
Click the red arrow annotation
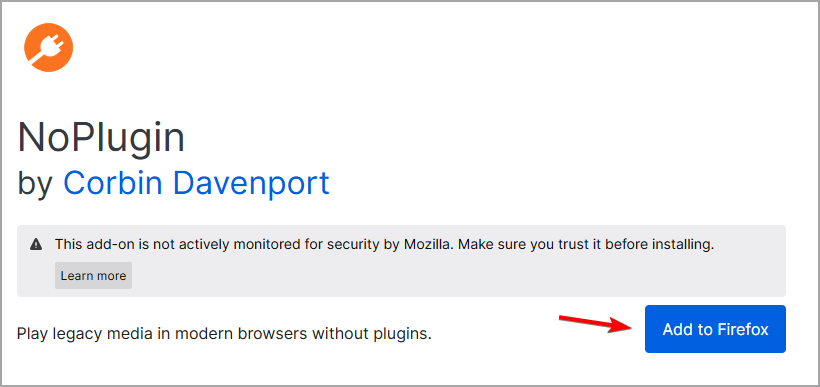598,323
